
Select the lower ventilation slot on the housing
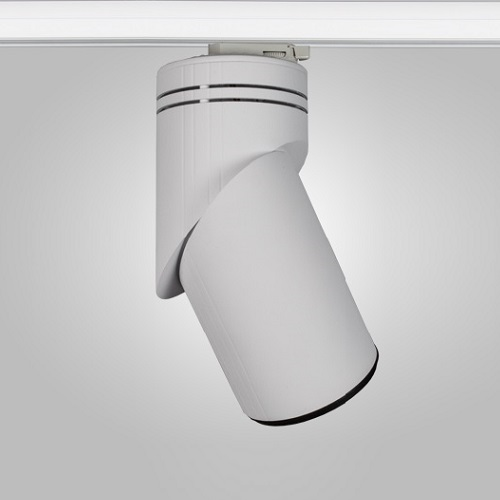click(232, 104)
